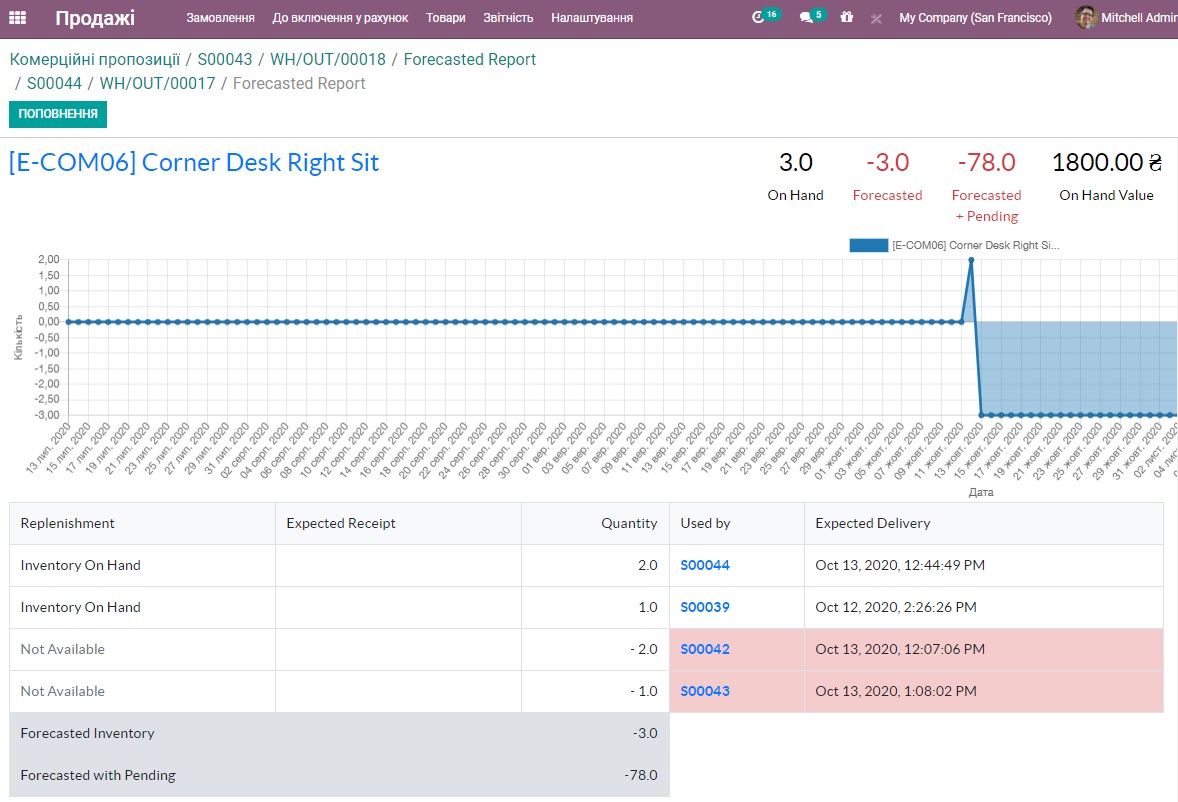Click Mitchell Admin avatar picture
This screenshot has width=1178, height=802.
[1086, 18]
